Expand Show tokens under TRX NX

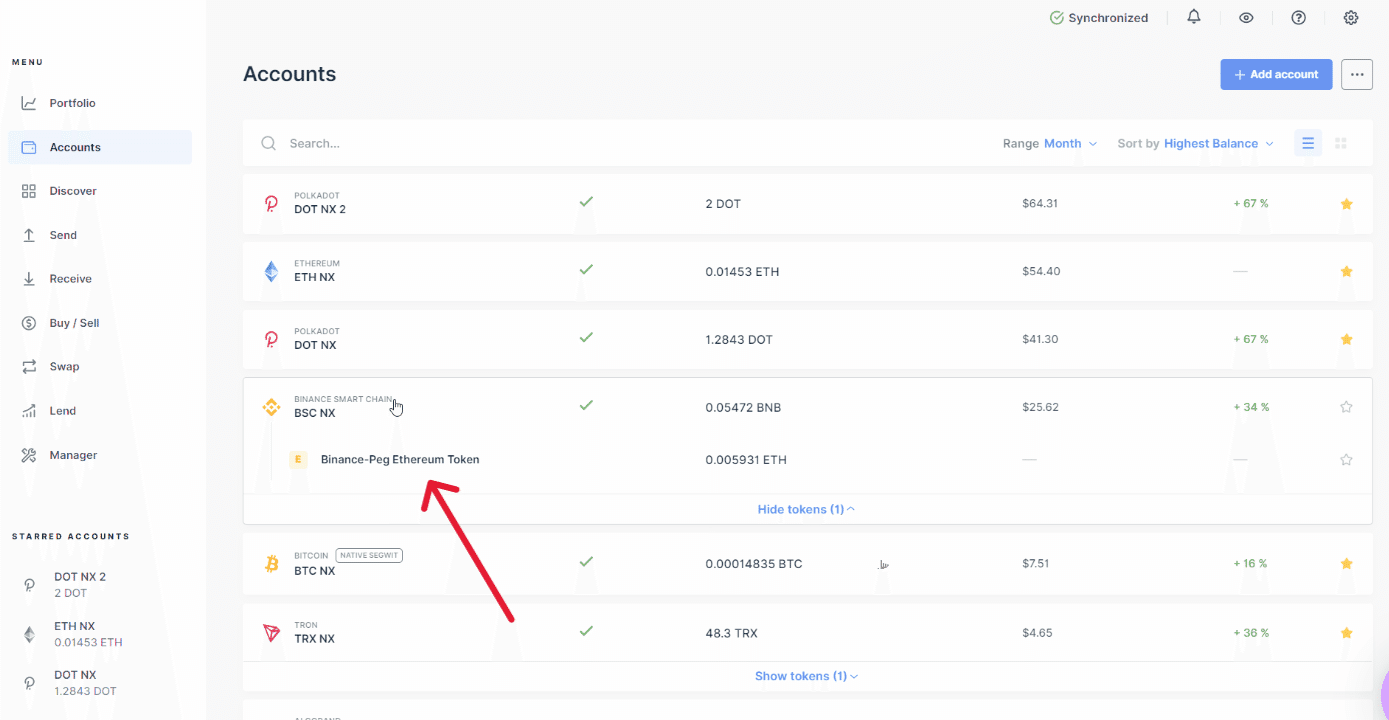[806, 676]
